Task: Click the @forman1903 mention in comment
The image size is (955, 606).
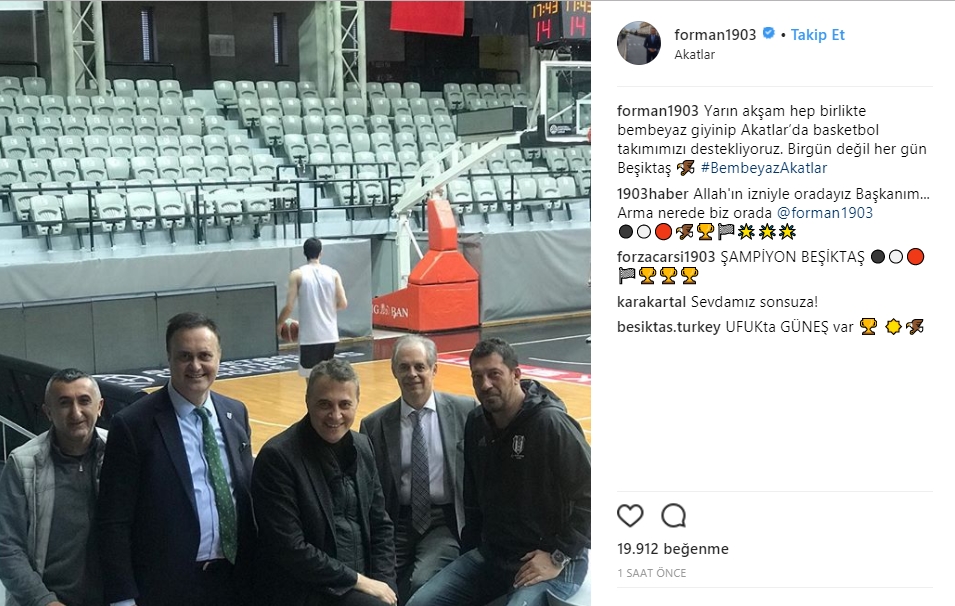Action: coord(825,213)
